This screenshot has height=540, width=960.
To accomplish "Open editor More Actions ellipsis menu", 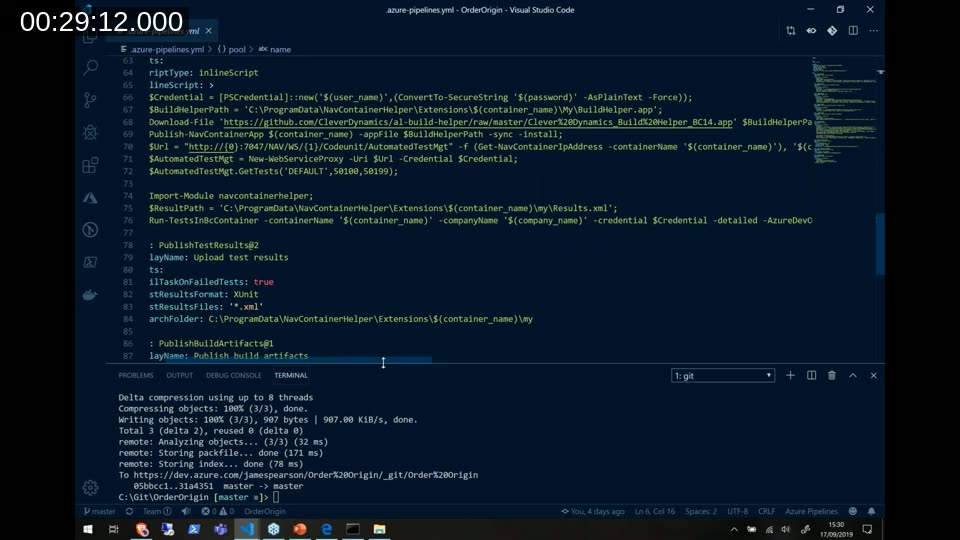I will [x=874, y=31].
